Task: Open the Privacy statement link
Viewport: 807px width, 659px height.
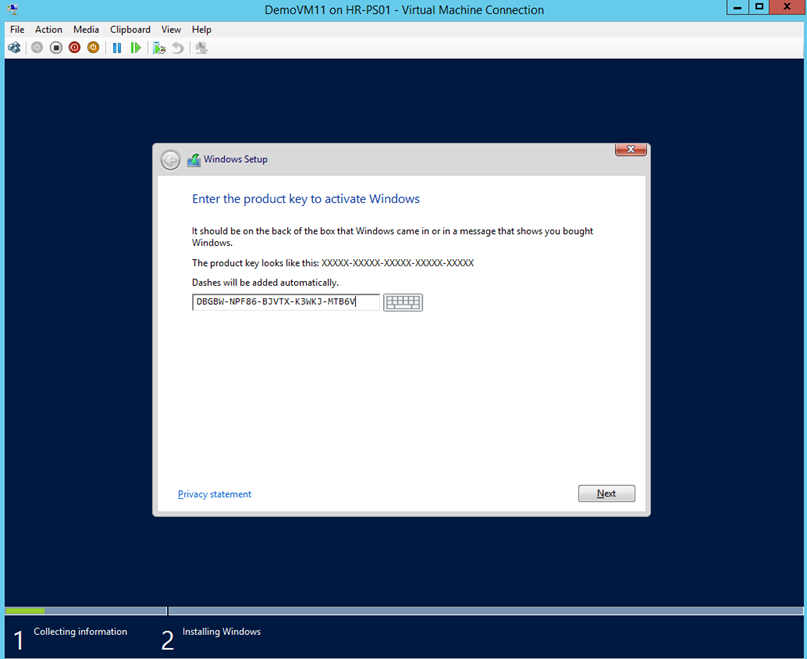Action: [214, 494]
